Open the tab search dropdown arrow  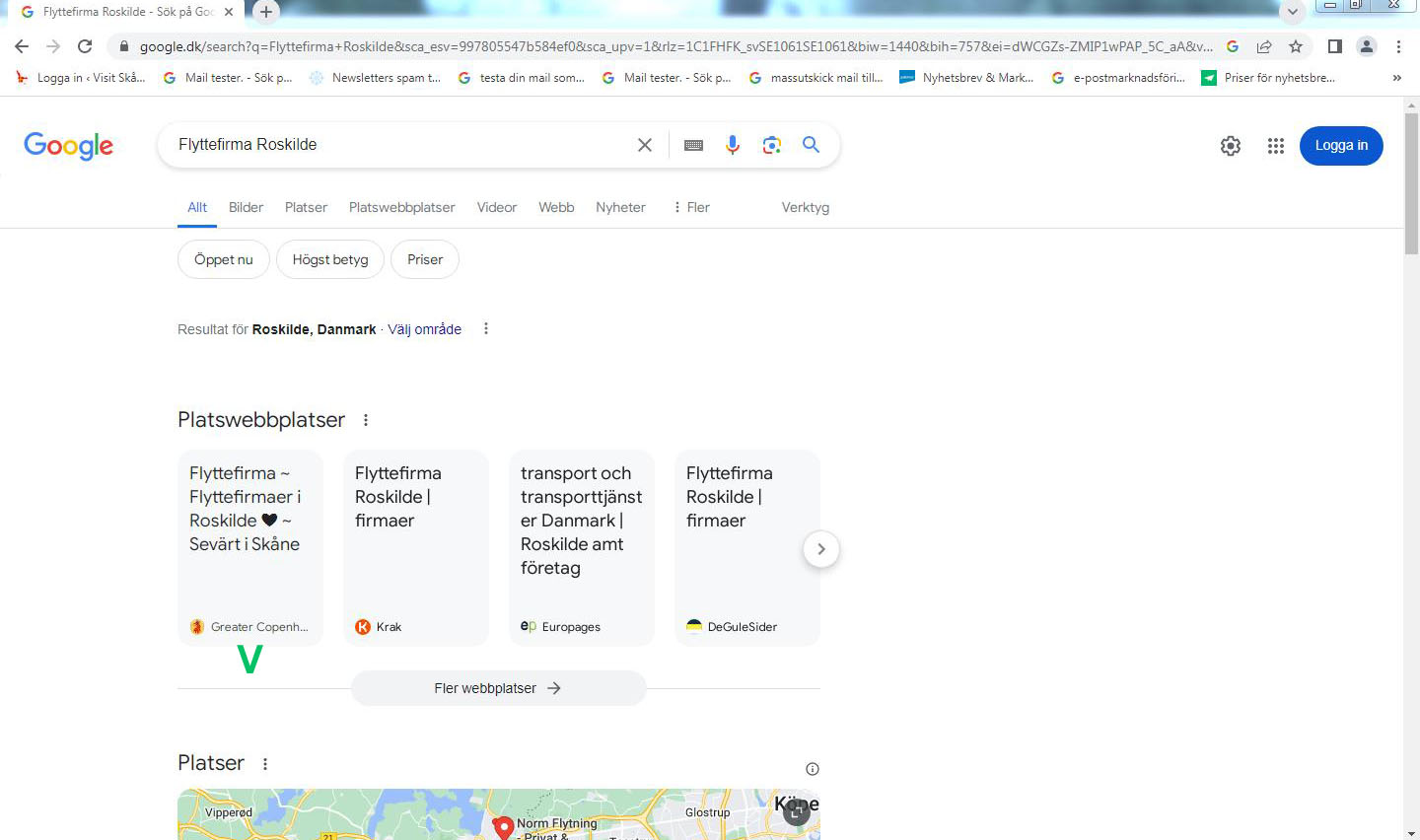pos(1292,12)
